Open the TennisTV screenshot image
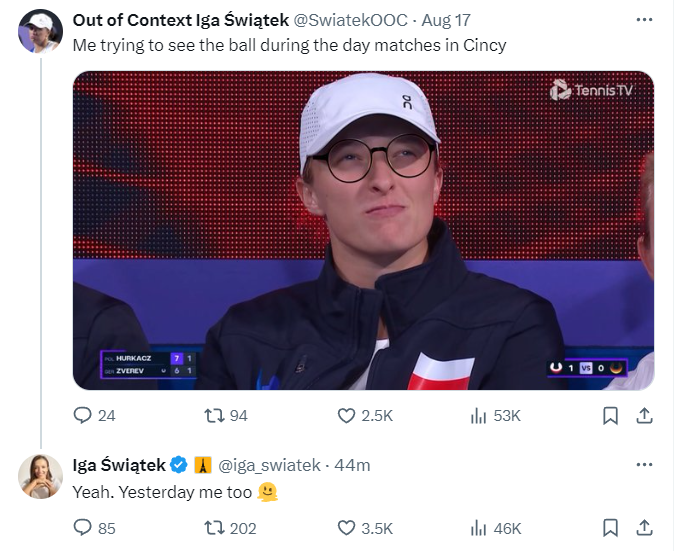The image size is (682, 551). pyautogui.click(x=363, y=230)
